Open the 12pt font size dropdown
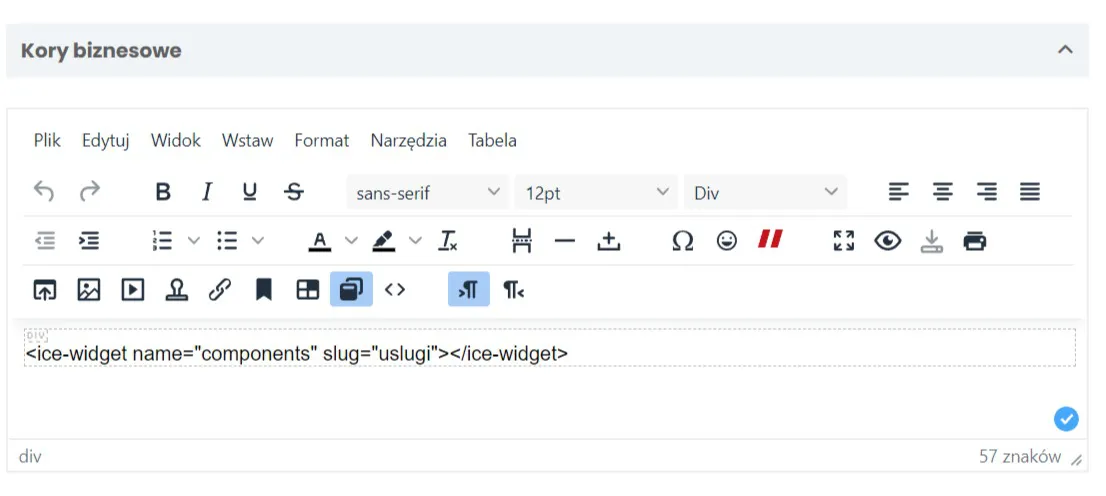 click(x=596, y=192)
